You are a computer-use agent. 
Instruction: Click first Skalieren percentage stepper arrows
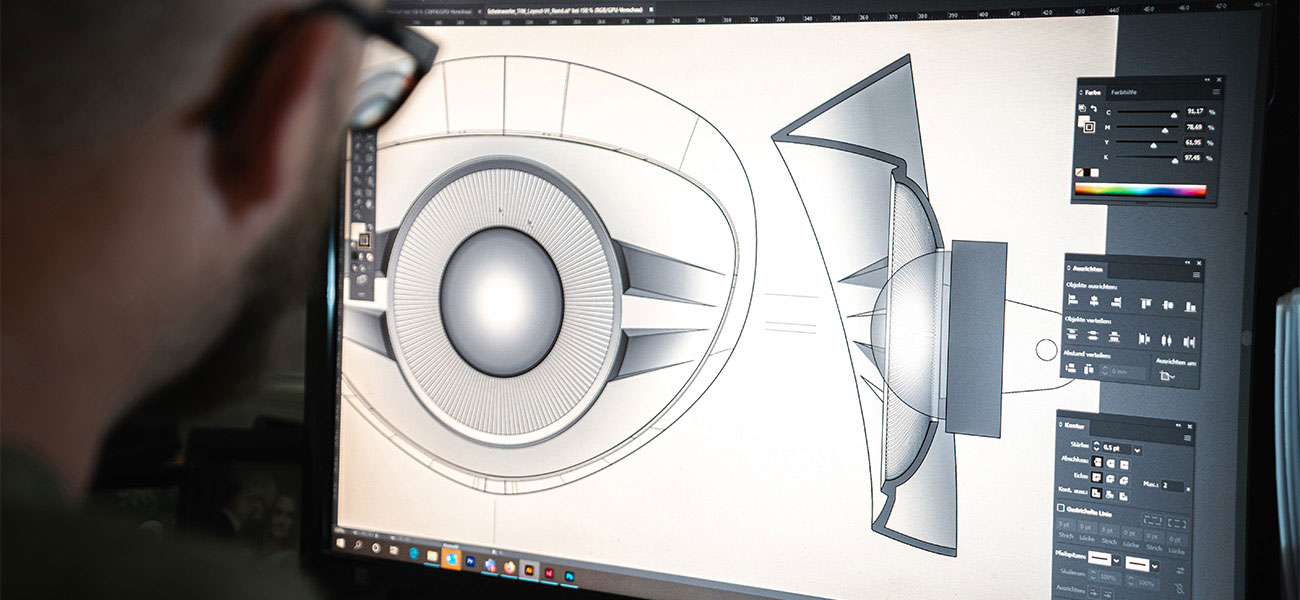coord(1092,574)
